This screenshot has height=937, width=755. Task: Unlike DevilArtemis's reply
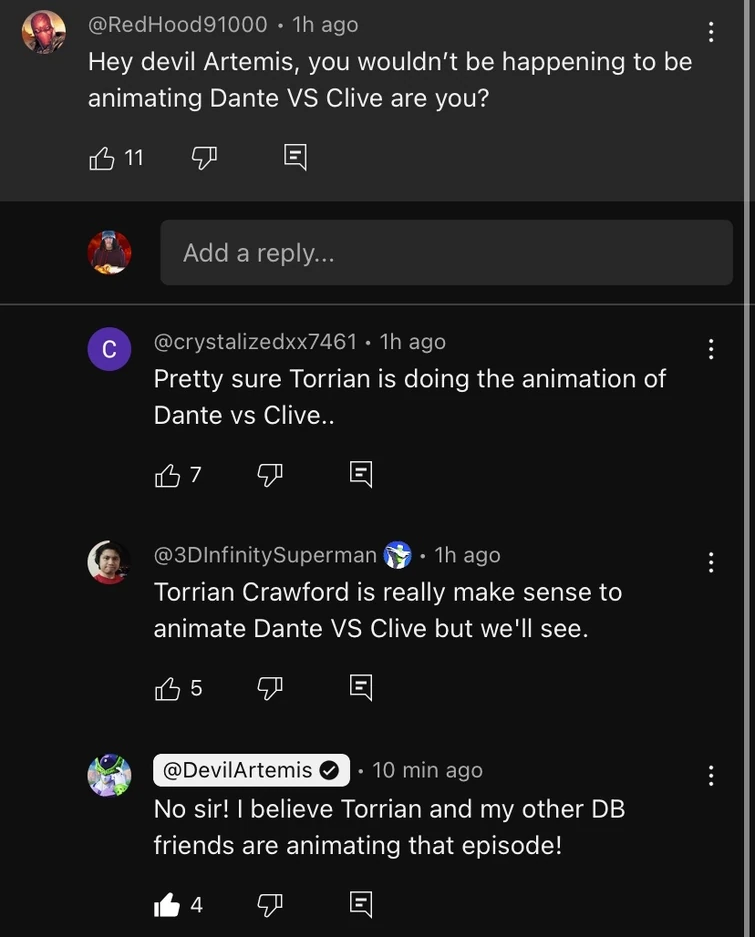[167, 905]
